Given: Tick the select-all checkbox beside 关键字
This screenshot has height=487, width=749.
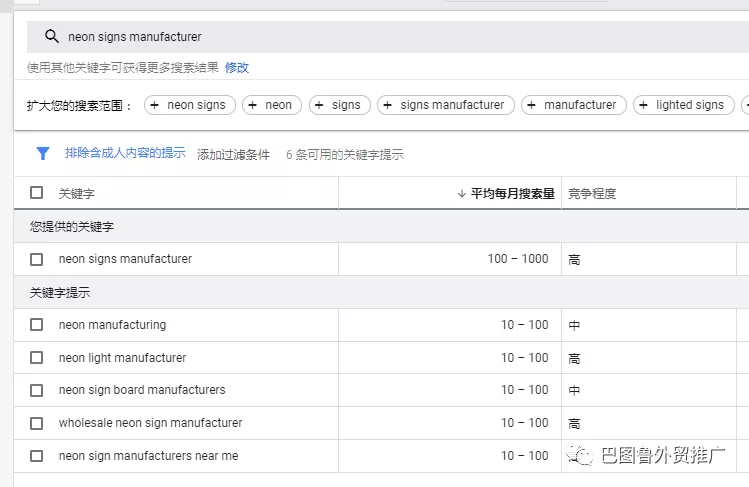Looking at the screenshot, I should click(36, 192).
